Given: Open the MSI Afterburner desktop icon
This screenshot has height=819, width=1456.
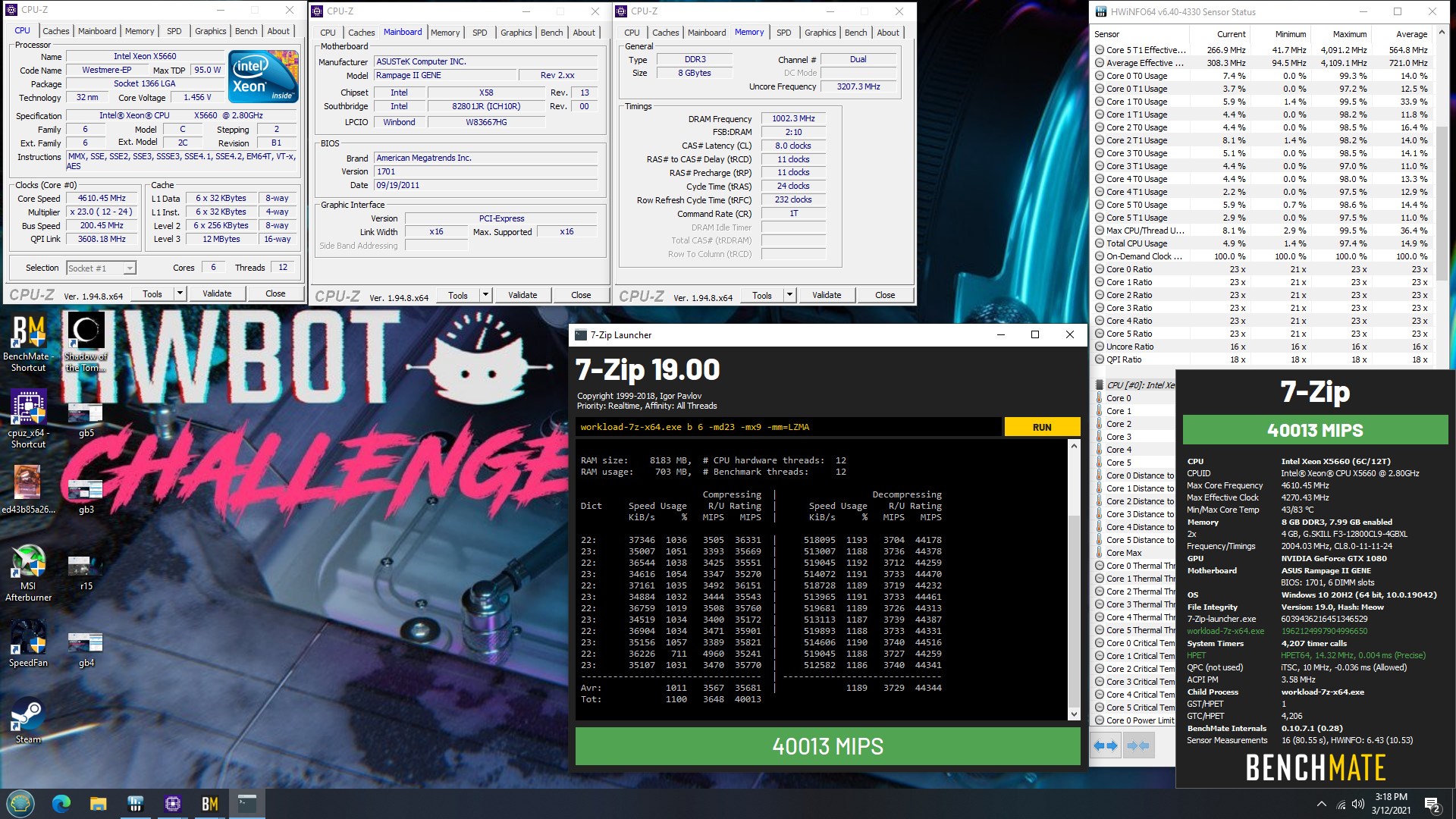Looking at the screenshot, I should [x=28, y=573].
